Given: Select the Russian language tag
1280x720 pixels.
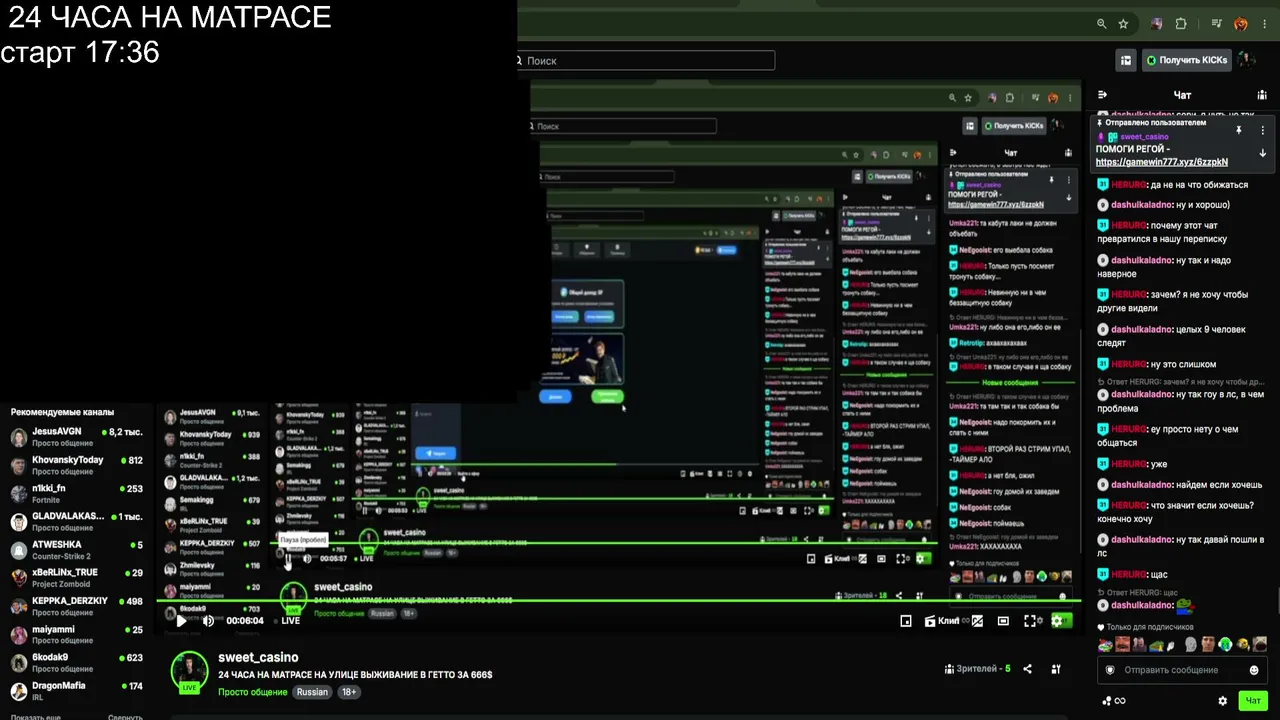Looking at the screenshot, I should (312, 692).
